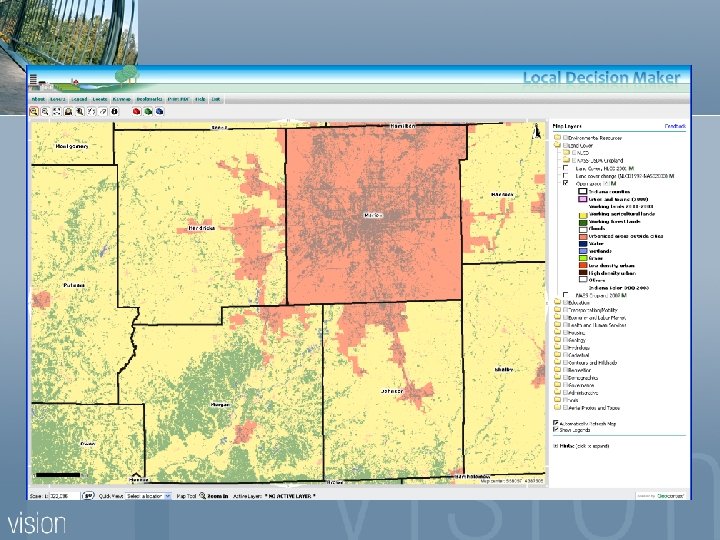
Task: Click the Recreation folder icon
Action: 557,370
